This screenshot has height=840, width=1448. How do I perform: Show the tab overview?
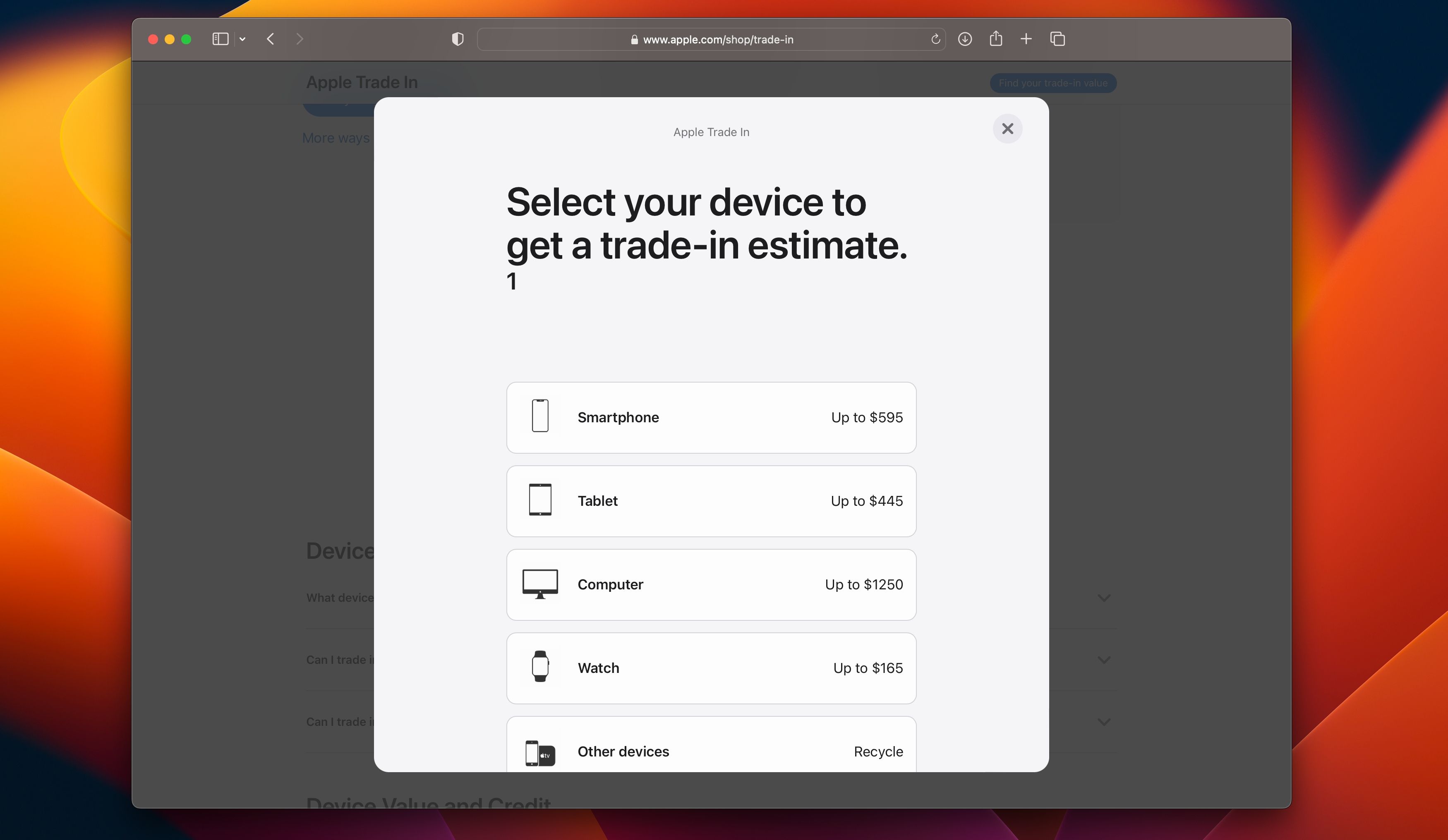1057,39
